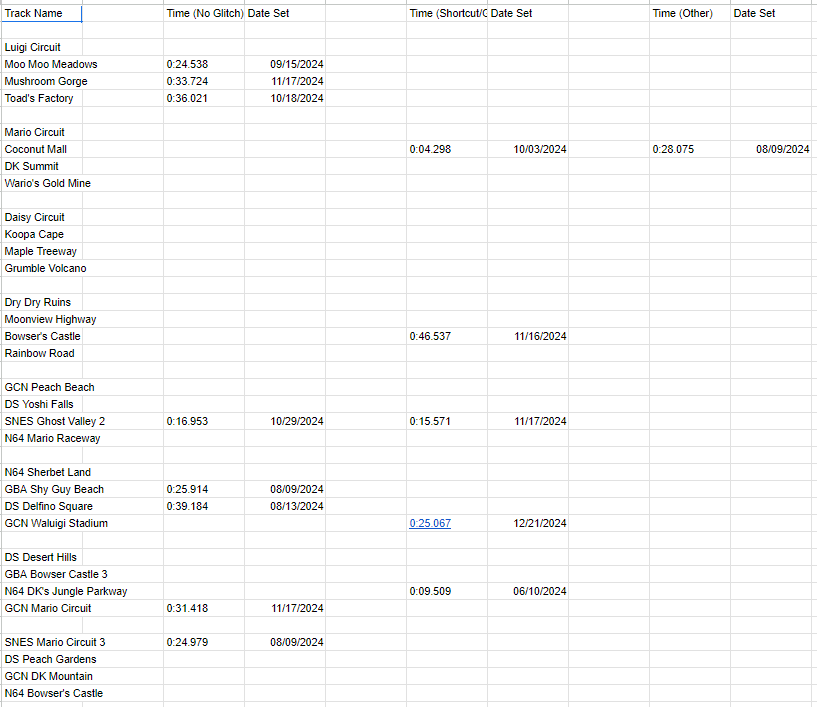Click Ghost Valley 2 shortcut time 0:15.571
Image resolution: width=817 pixels, height=707 pixels.
(447, 421)
